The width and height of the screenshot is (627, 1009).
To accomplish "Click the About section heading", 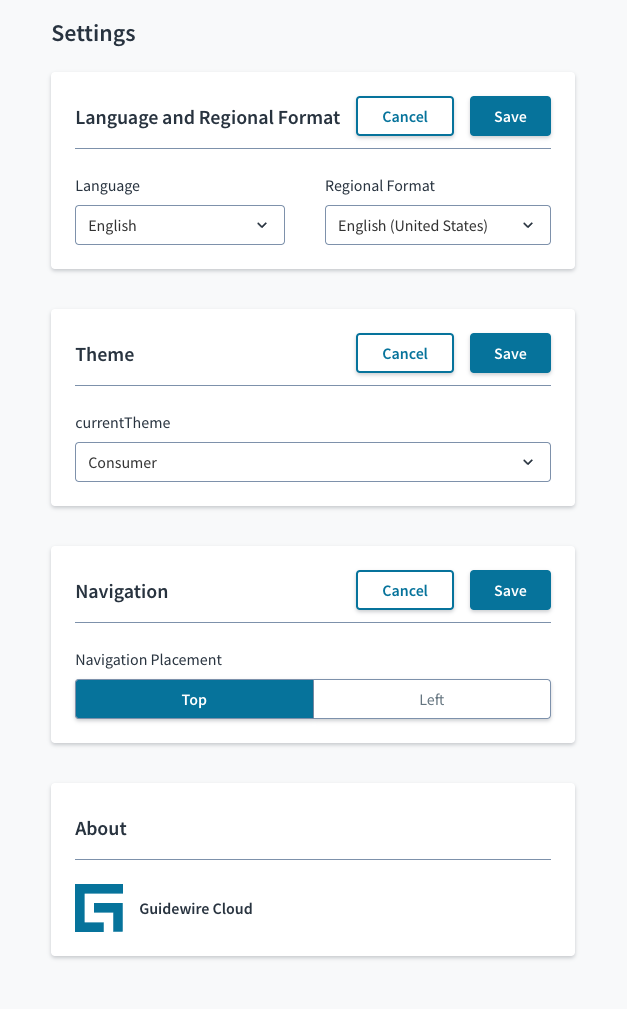I will 101,828.
